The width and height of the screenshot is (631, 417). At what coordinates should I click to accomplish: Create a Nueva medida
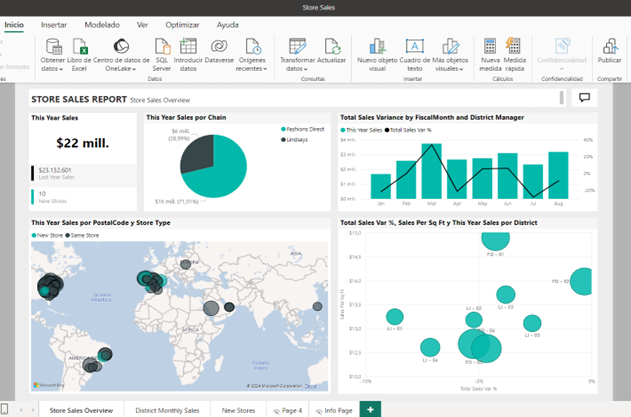tap(490, 46)
